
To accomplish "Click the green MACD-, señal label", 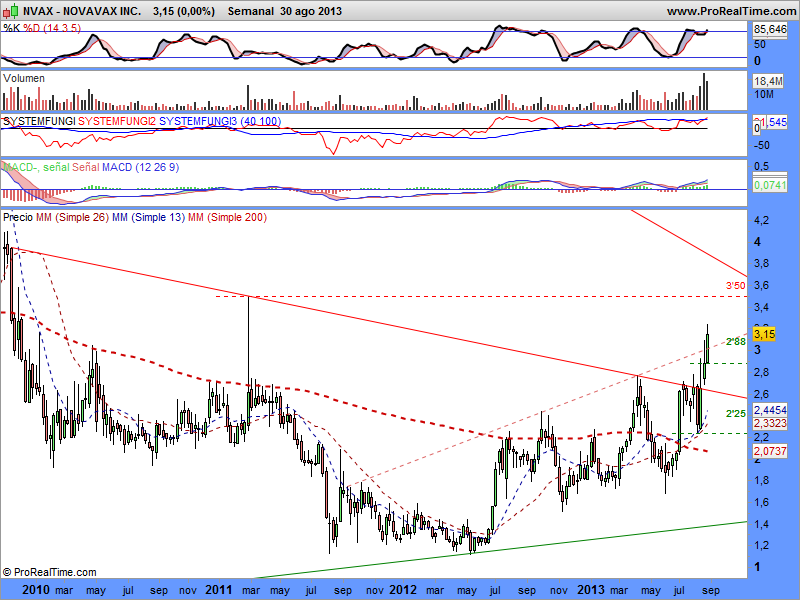I will [36, 167].
